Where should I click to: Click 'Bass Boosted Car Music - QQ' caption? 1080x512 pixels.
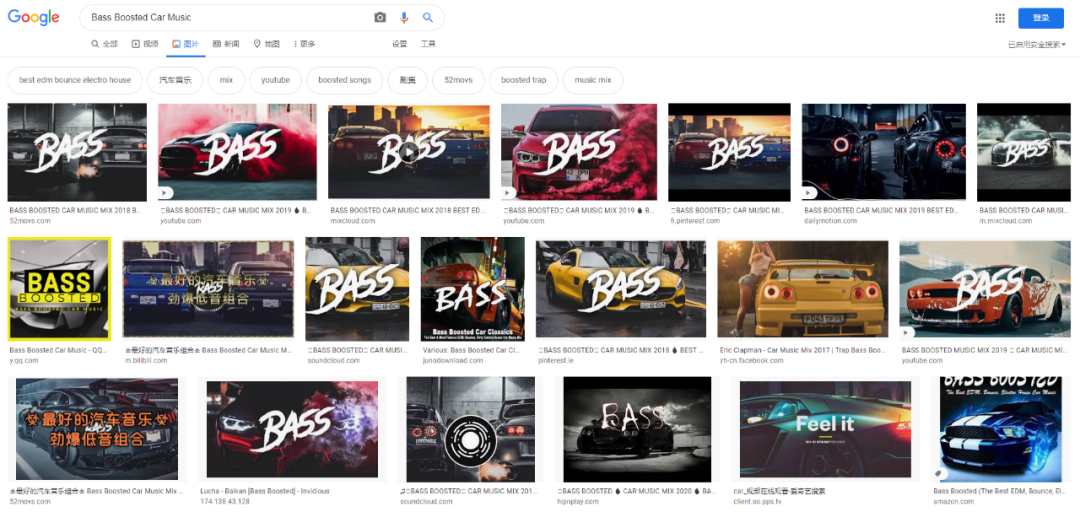pos(59,350)
